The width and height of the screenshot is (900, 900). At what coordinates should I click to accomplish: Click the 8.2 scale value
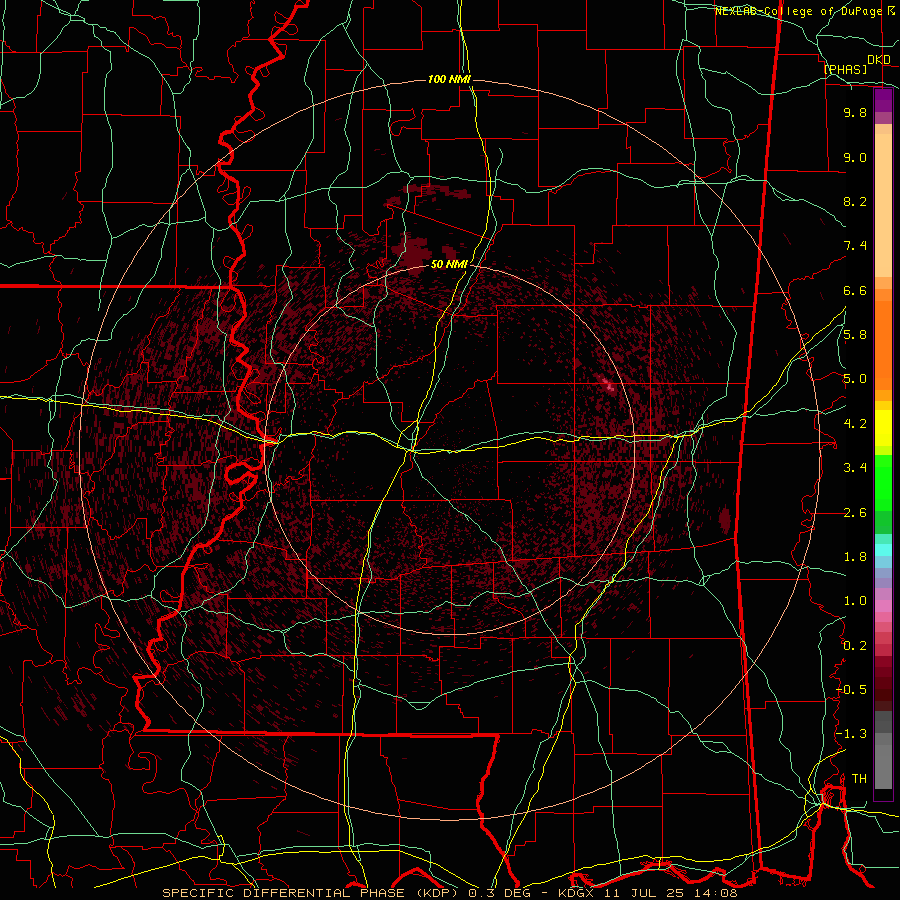[855, 201]
